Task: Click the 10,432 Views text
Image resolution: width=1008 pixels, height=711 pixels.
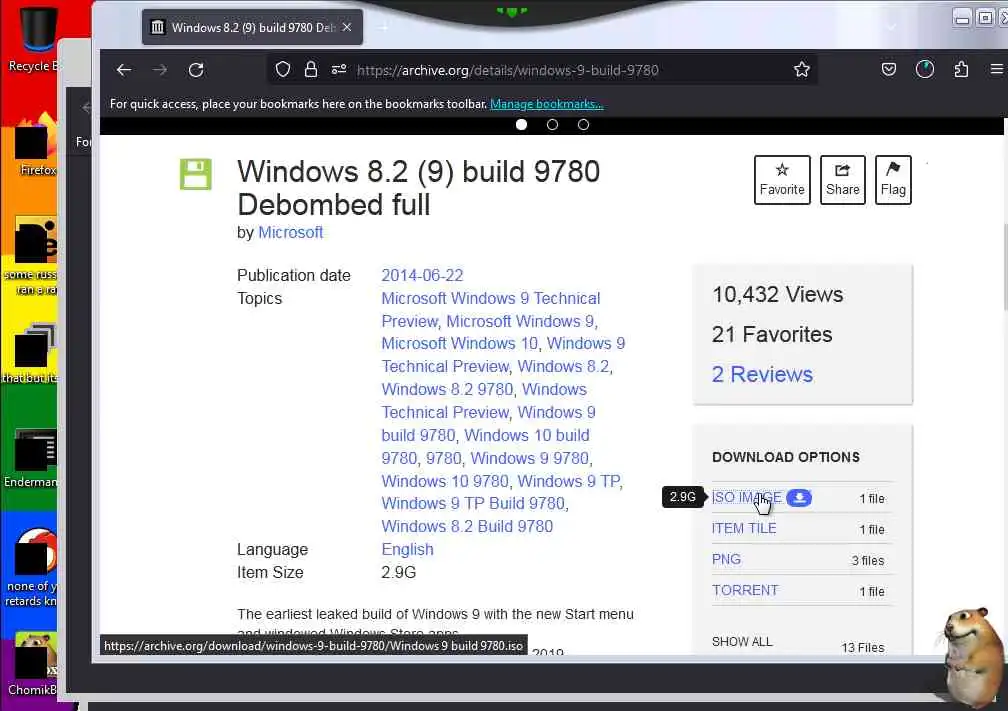Action: tap(777, 294)
